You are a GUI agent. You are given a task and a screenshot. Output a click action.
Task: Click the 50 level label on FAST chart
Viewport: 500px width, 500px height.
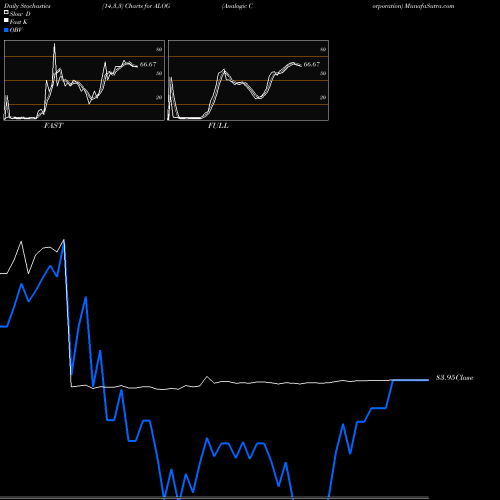pyautogui.click(x=159, y=73)
